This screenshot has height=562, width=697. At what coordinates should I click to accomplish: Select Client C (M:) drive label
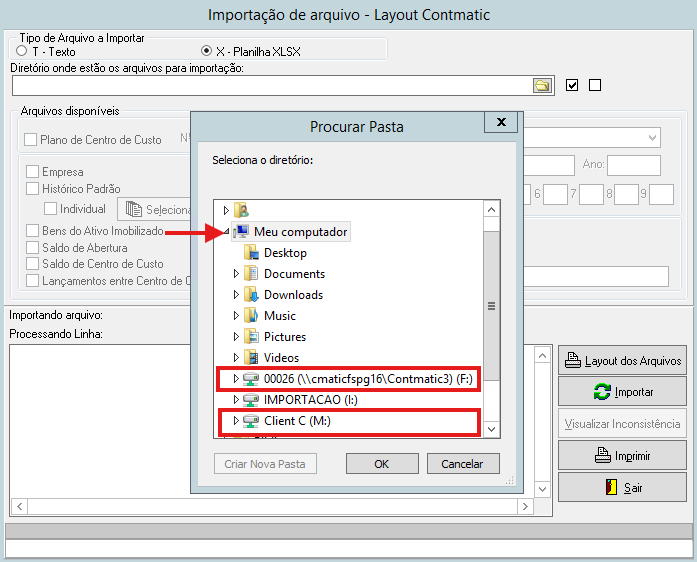[x=297, y=421]
